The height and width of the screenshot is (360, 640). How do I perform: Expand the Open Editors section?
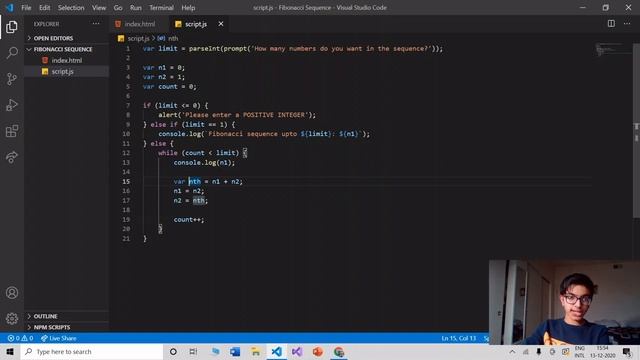(67, 38)
